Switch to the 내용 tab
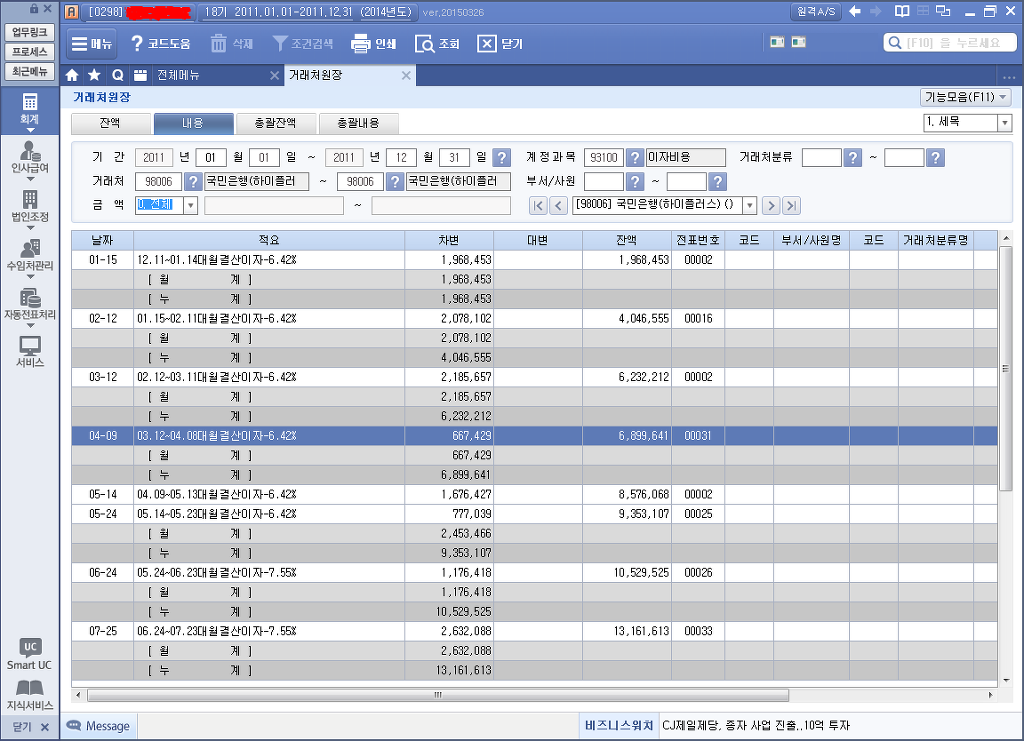1024x741 pixels. (x=193, y=123)
